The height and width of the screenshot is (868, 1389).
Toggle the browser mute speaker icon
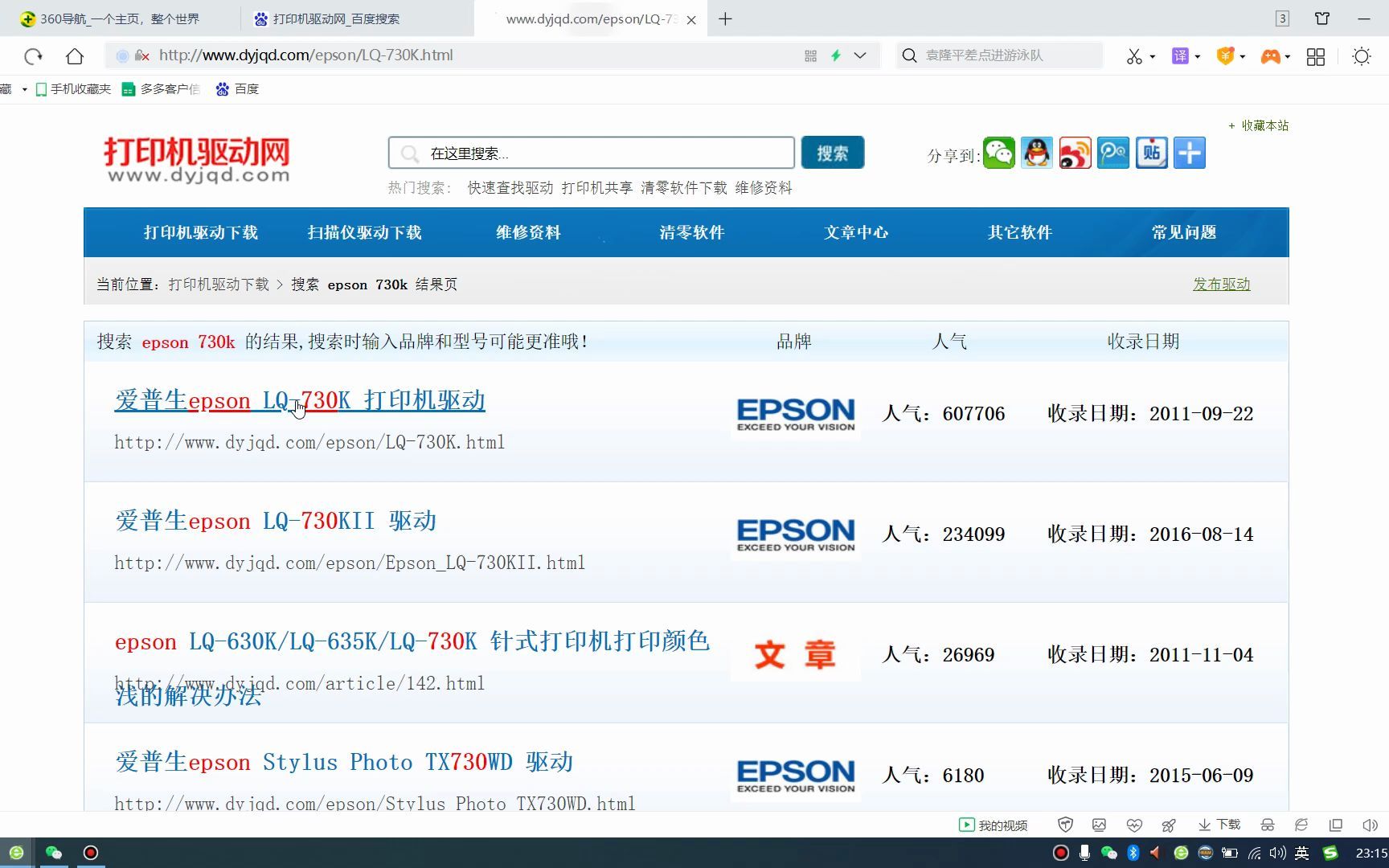[1371, 825]
